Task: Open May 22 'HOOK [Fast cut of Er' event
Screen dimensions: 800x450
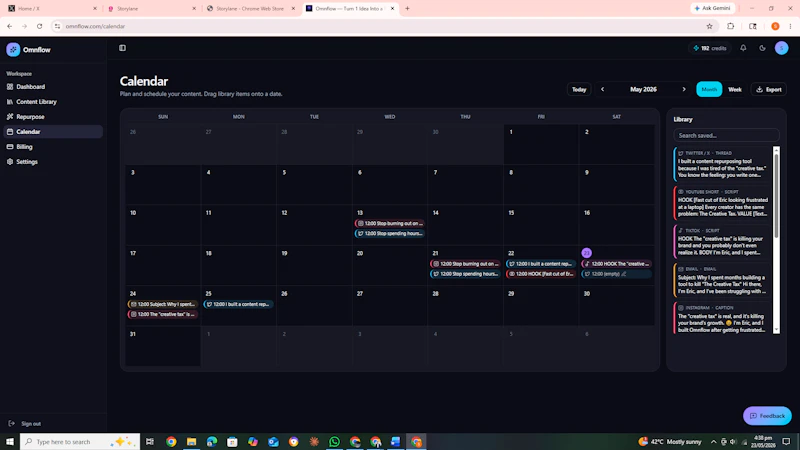Action: tap(541, 274)
